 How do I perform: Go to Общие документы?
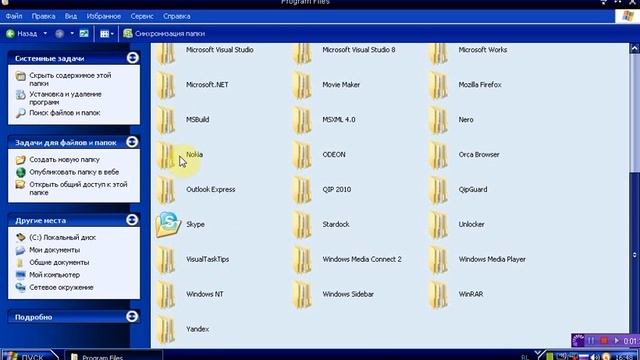click(59, 262)
